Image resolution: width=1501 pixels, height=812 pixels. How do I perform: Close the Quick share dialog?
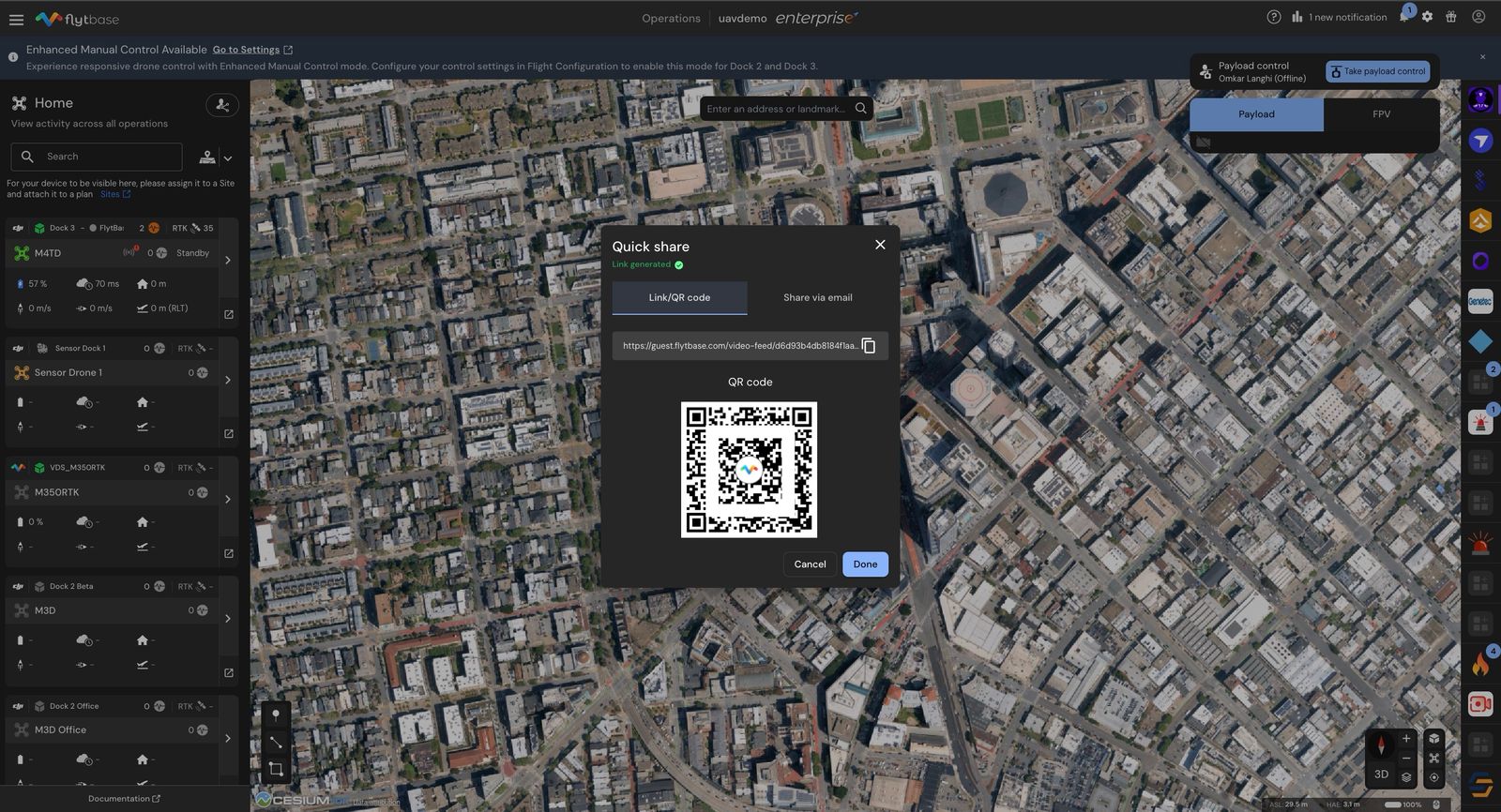(x=880, y=245)
